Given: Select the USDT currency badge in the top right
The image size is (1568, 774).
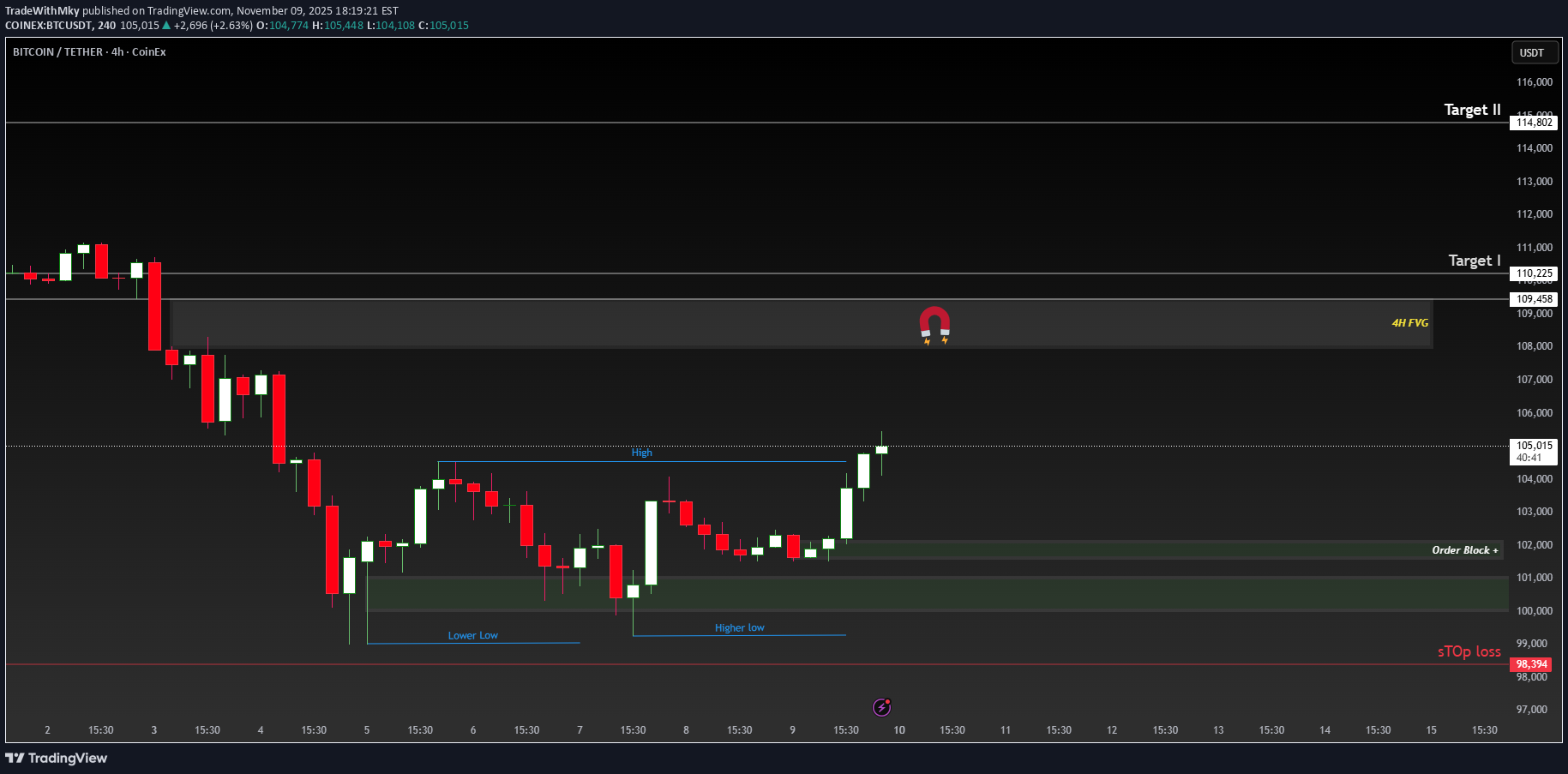Looking at the screenshot, I should tap(1534, 52).
